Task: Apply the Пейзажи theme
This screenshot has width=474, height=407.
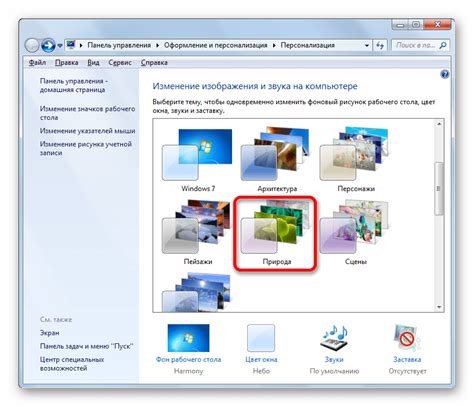Action: point(197,233)
